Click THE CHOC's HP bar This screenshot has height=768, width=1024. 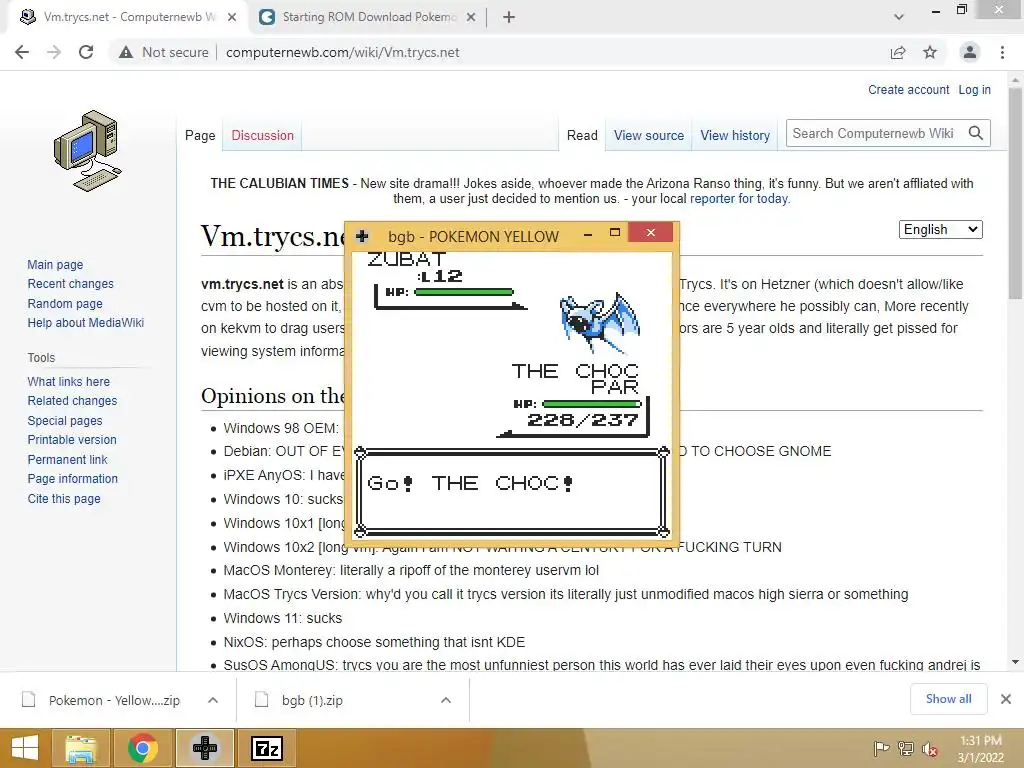[592, 404]
